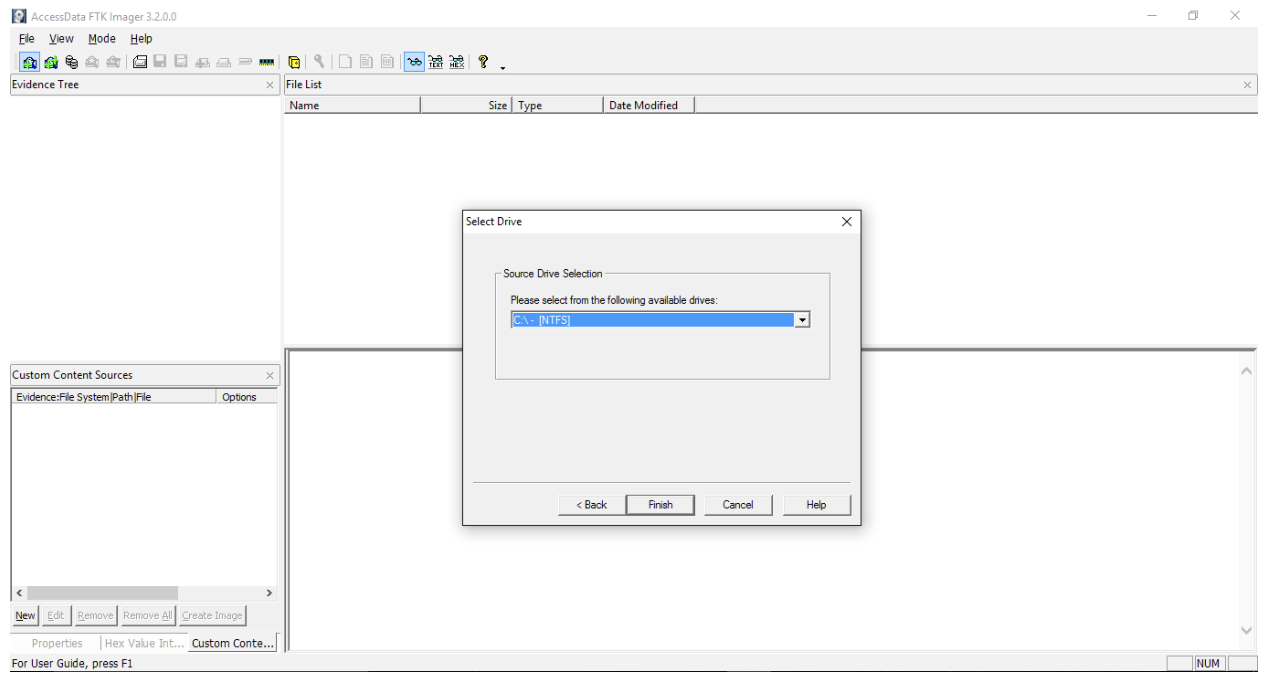Open the Mode menu
1268x684 pixels.
(102, 39)
